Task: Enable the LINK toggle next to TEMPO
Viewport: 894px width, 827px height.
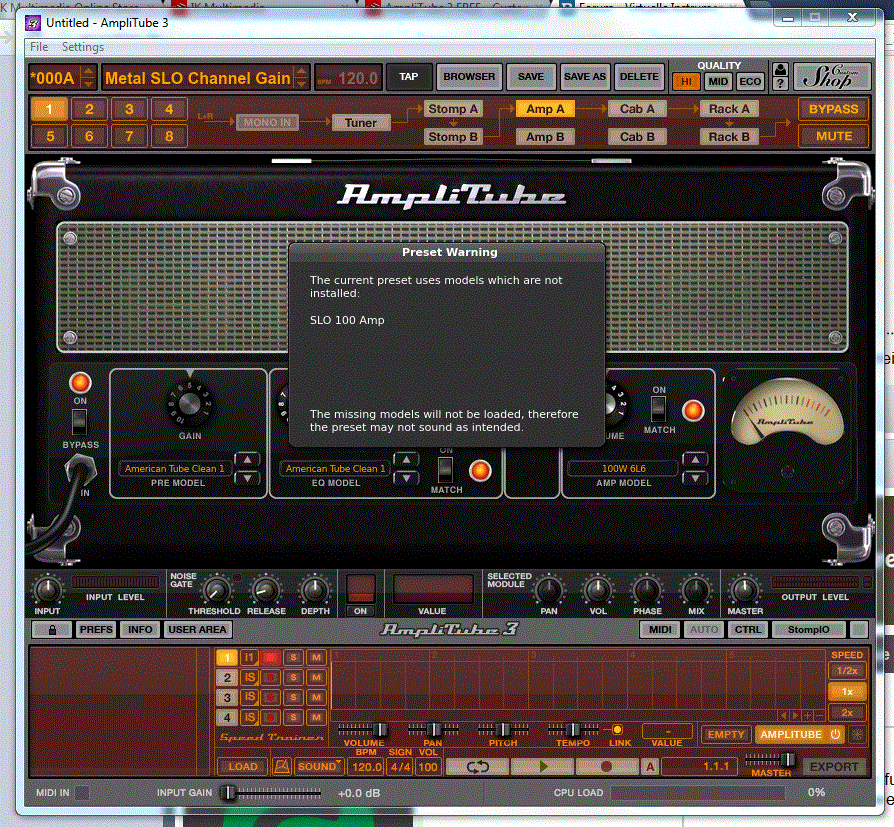Action: pos(617,729)
